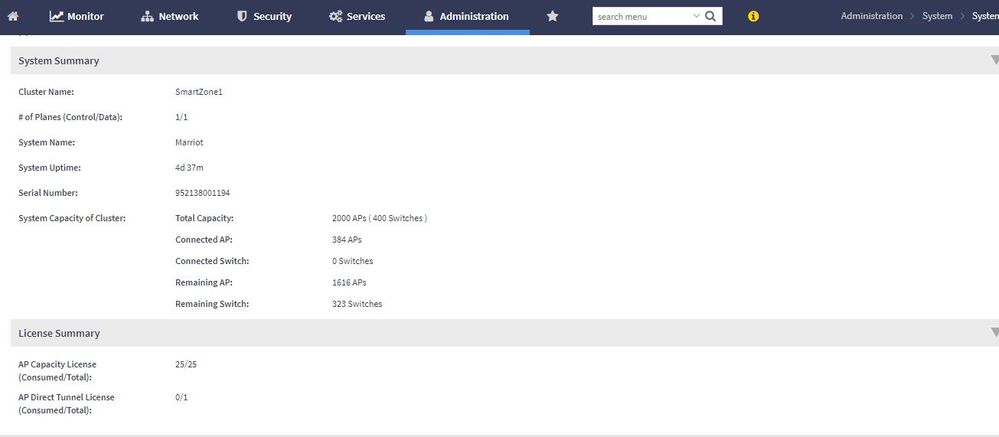
Task: Click the SmartZone1 cluster name value
Action: click(198, 92)
